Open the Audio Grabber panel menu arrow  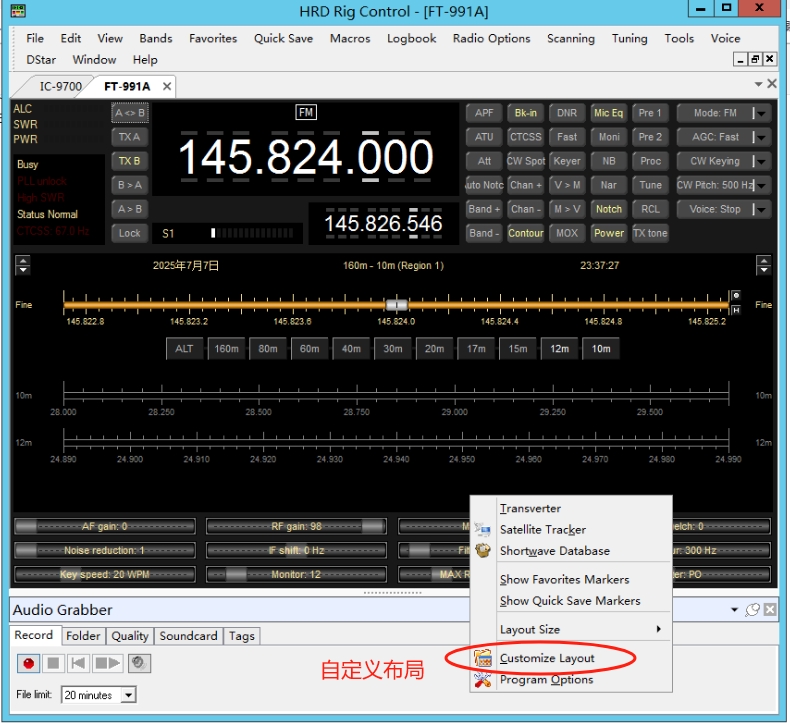point(735,610)
